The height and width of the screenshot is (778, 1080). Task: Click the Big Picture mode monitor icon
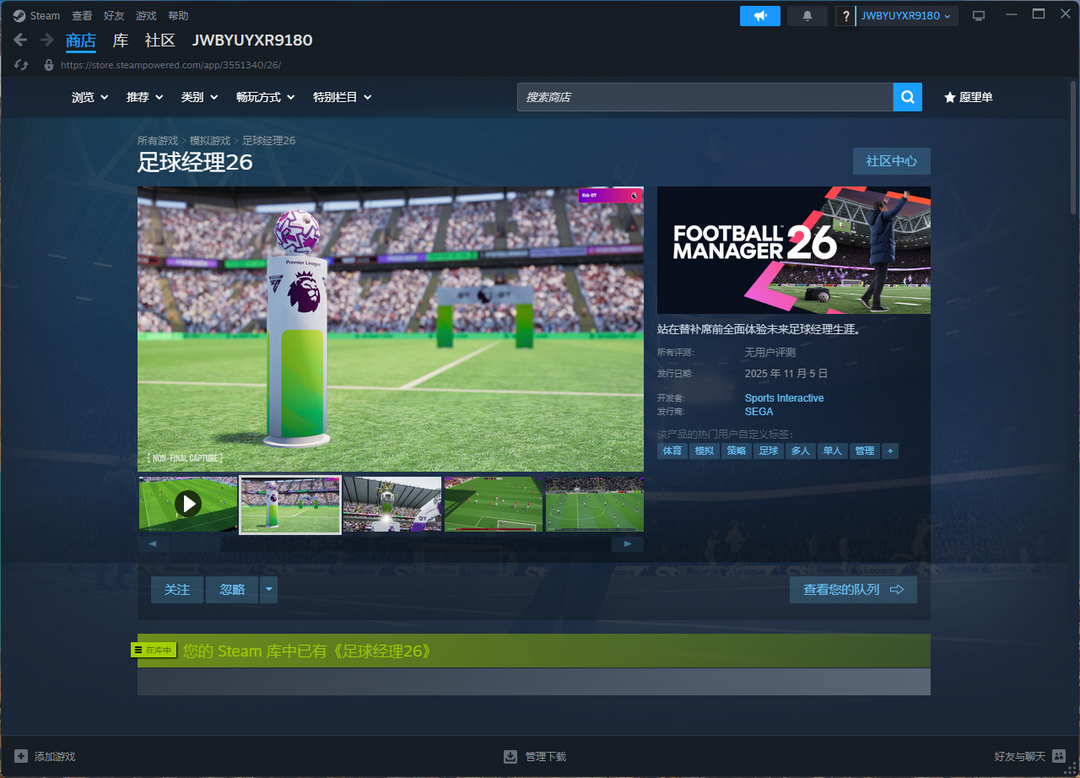978,16
